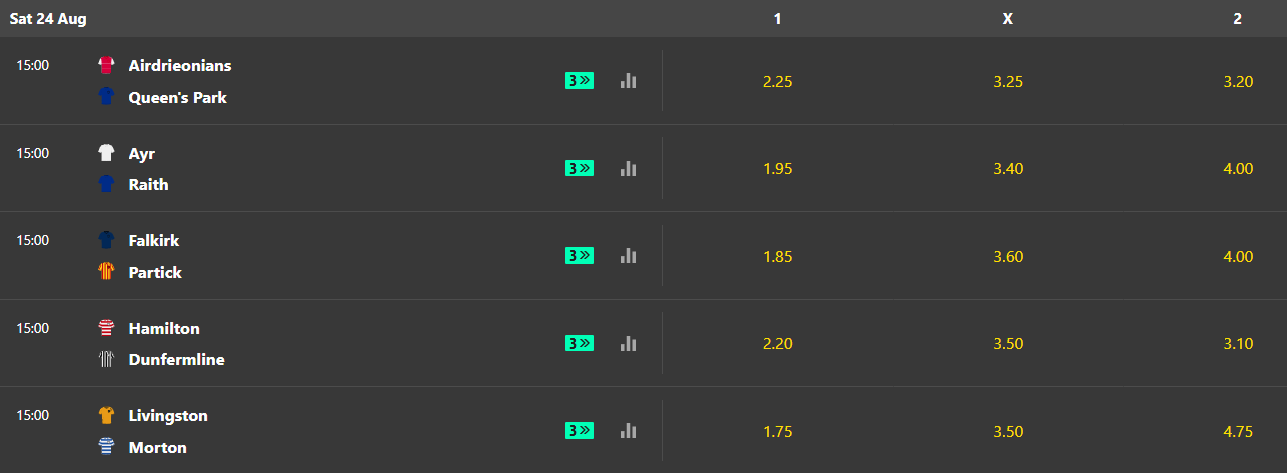Viewport: 1287px width, 473px height.
Task: Open the Dunfermline team link
Action: [x=177, y=359]
